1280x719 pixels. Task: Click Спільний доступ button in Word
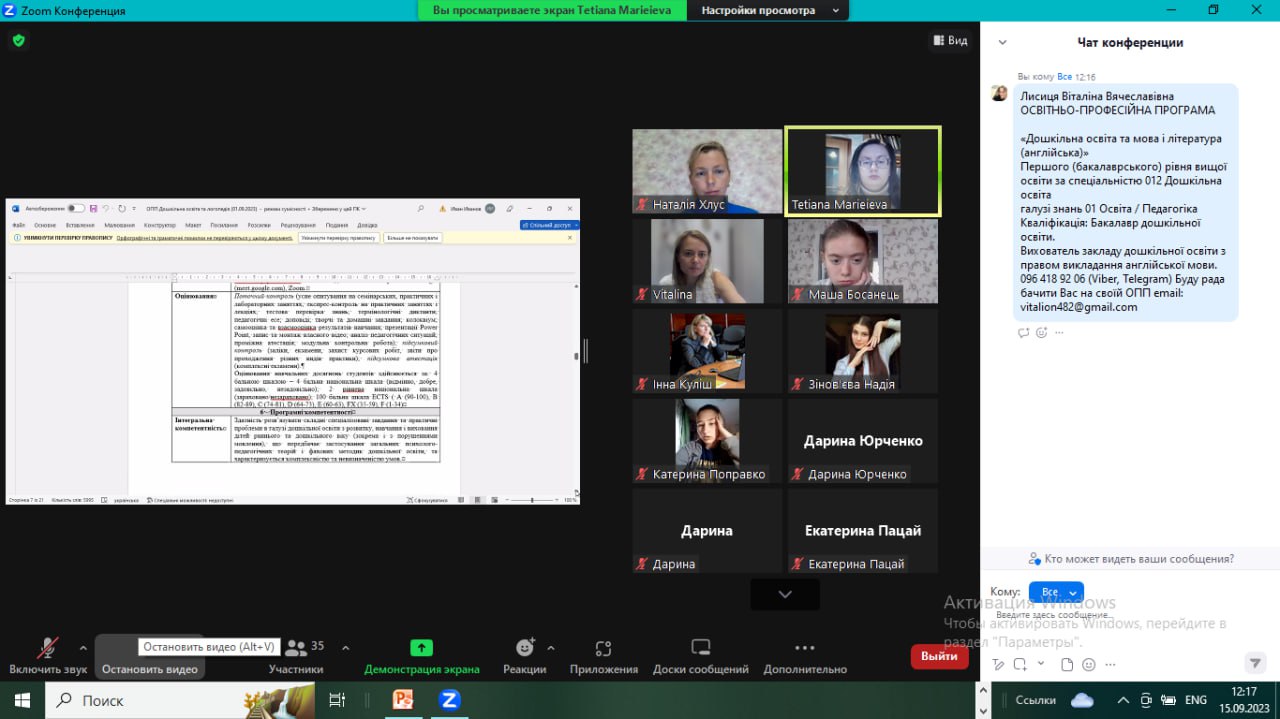tap(548, 225)
